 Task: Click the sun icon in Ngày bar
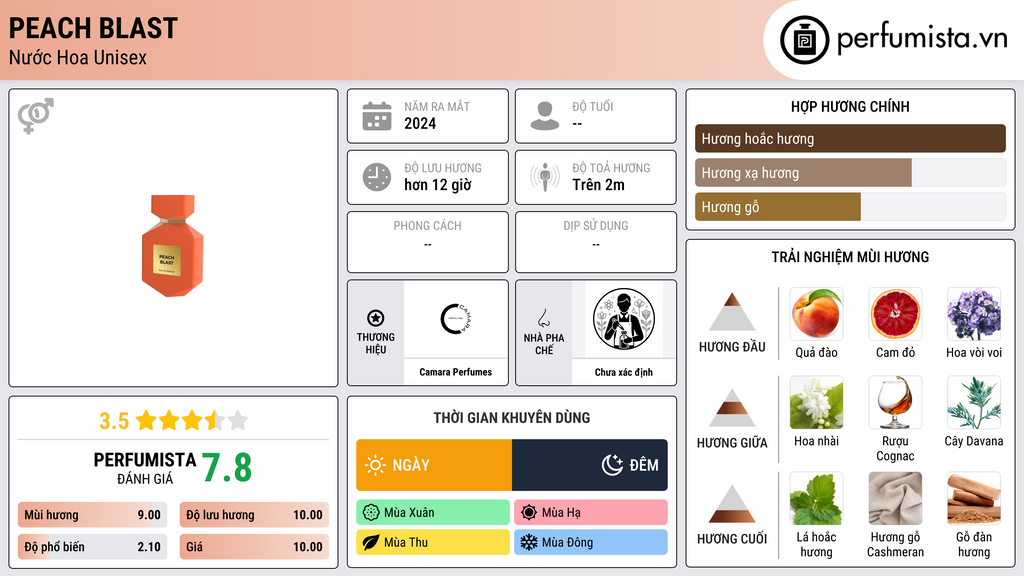(x=376, y=465)
